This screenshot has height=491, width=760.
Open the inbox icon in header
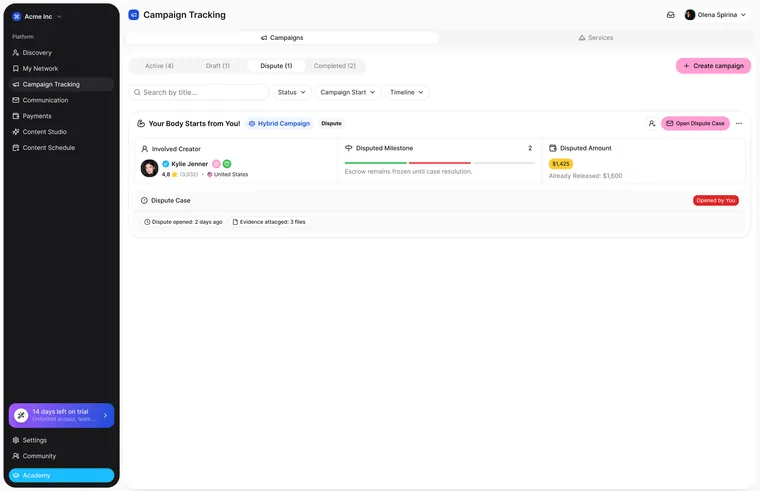(670, 15)
